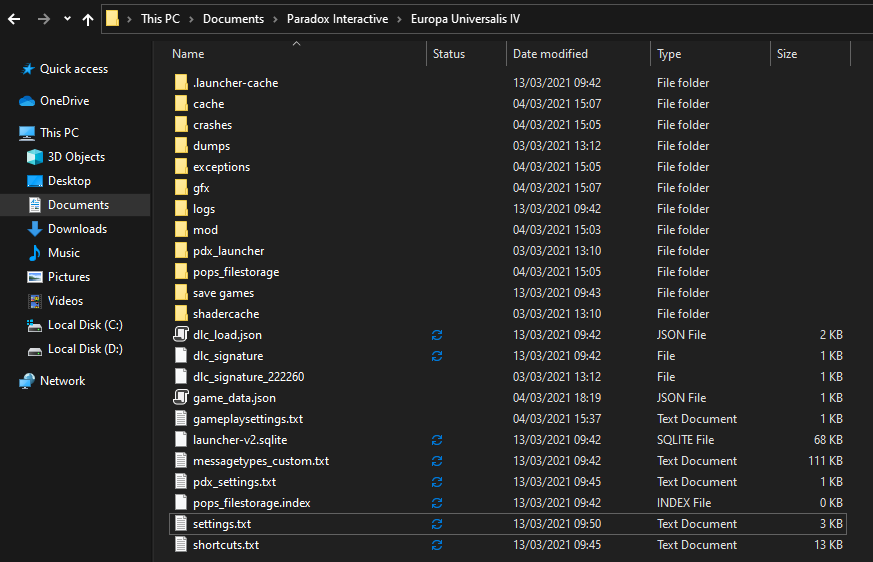Viewport: 873px width, 562px height.
Task: Expand the chevron after Documents in address bar
Action: point(273,19)
